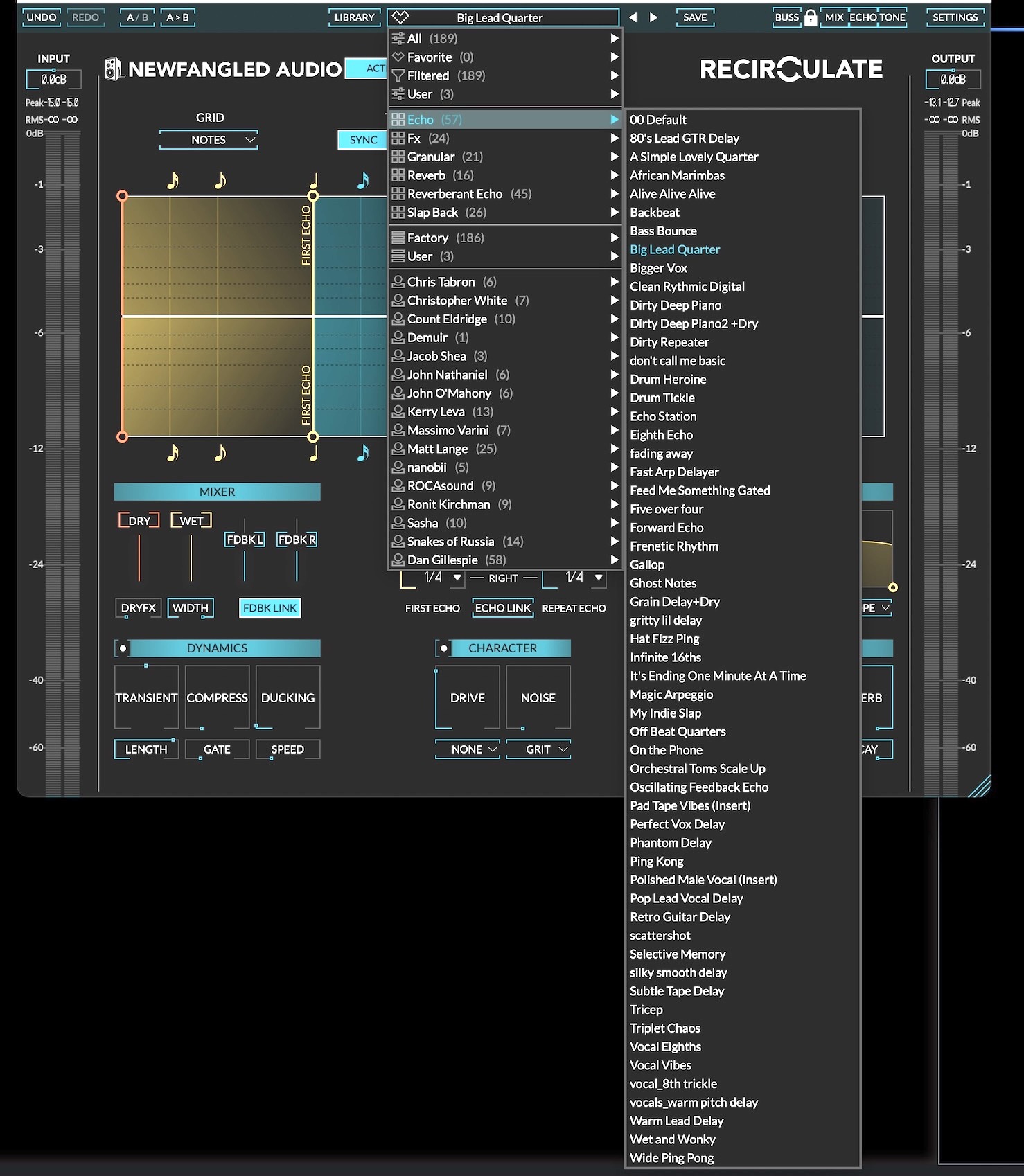Open the GRIT noise type dropdown
The height and width of the screenshot is (1176, 1024).
click(x=538, y=749)
